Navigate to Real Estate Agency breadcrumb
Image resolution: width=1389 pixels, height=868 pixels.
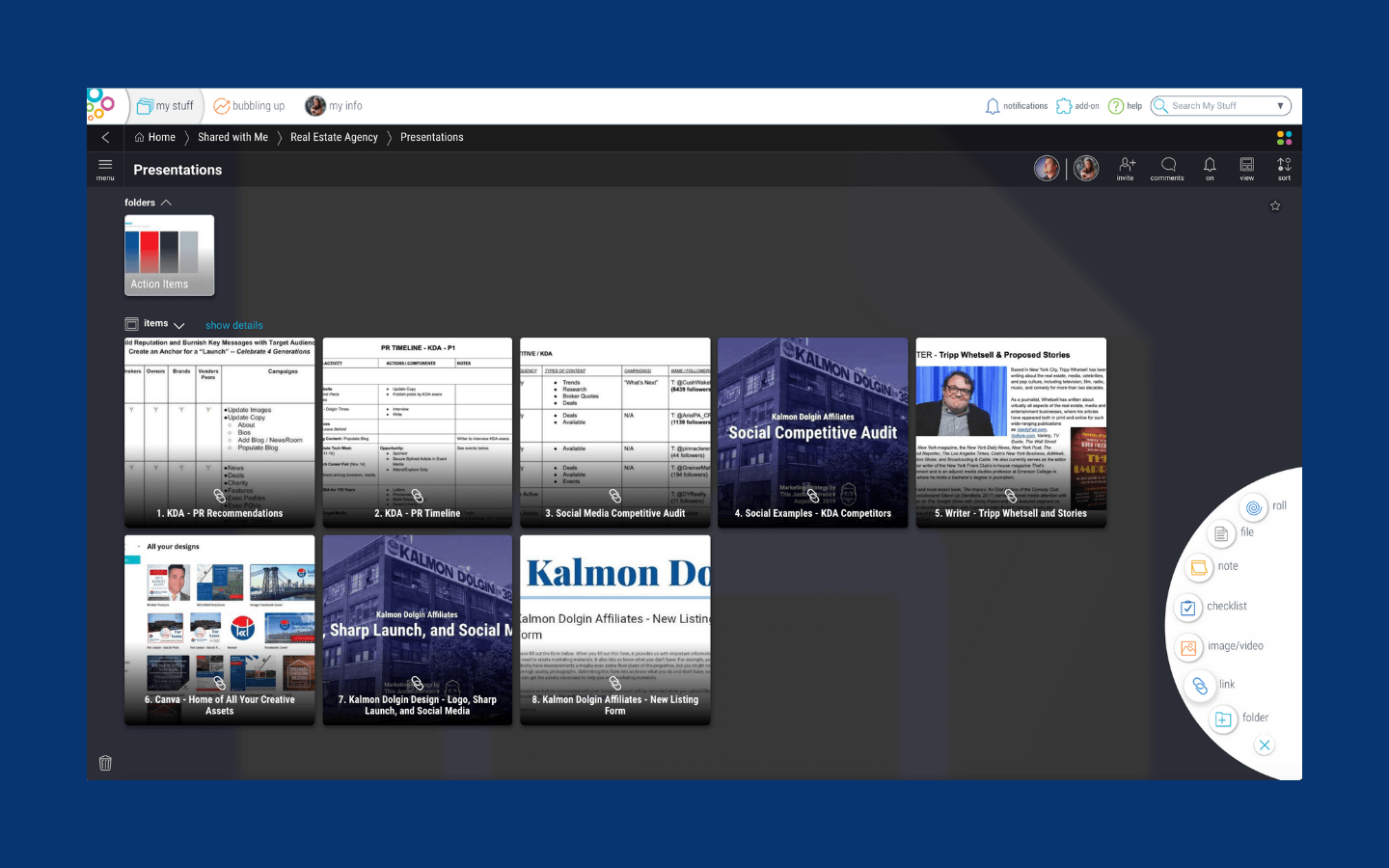[x=334, y=137]
